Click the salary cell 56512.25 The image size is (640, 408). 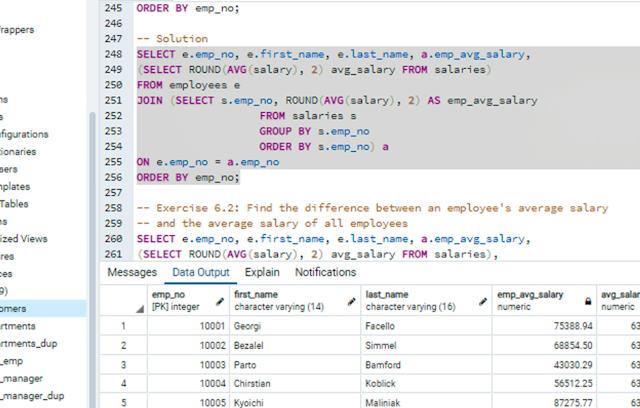(544, 384)
